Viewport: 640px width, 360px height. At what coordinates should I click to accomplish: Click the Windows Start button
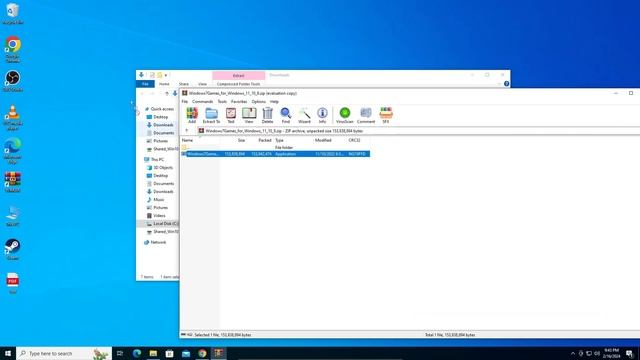(x=8, y=353)
